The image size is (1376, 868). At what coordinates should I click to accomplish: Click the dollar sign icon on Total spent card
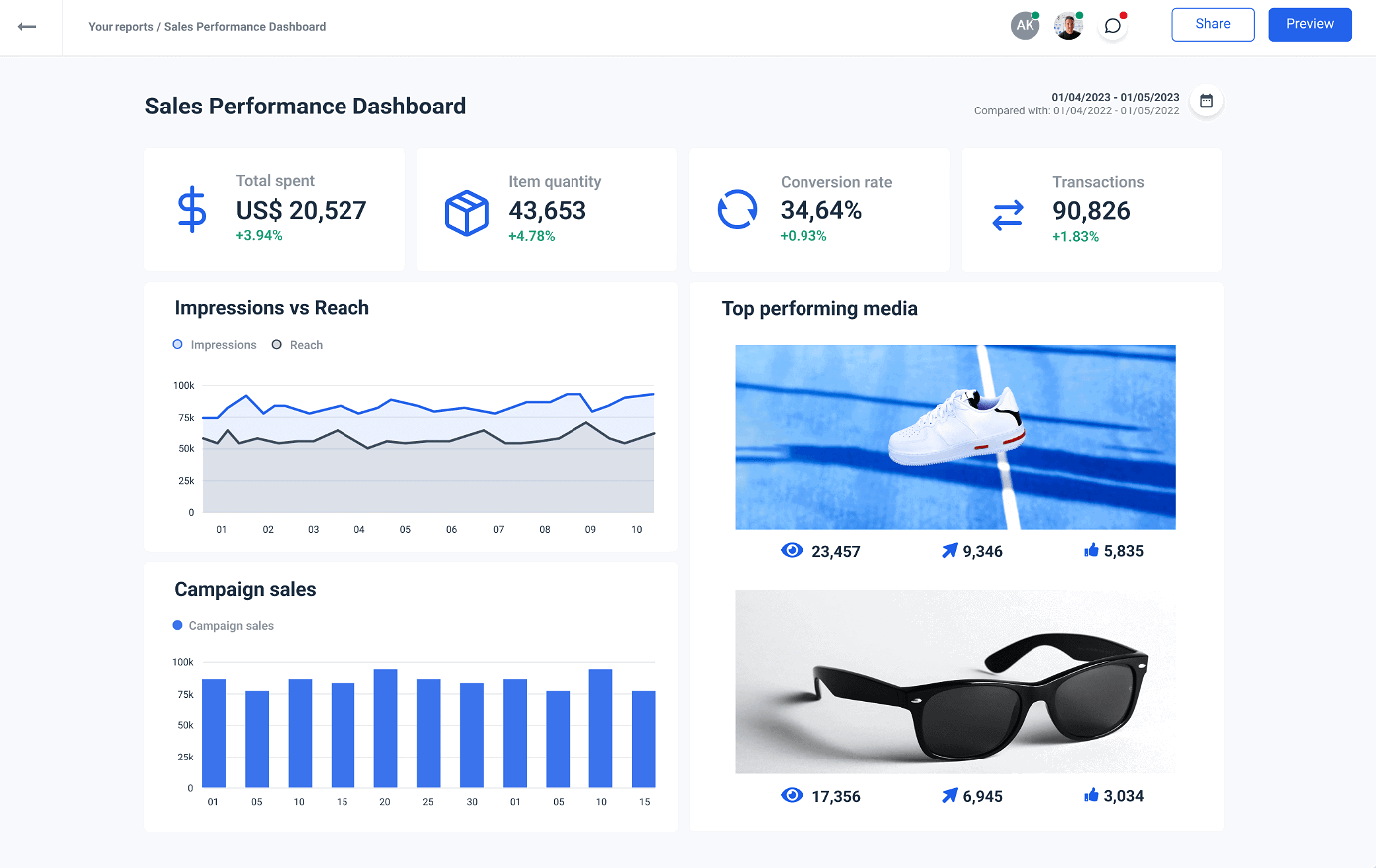click(x=192, y=209)
